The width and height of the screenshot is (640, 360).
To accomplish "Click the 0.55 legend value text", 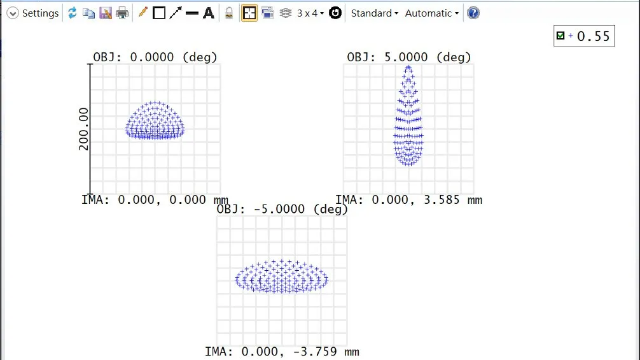I will click(x=593, y=36).
